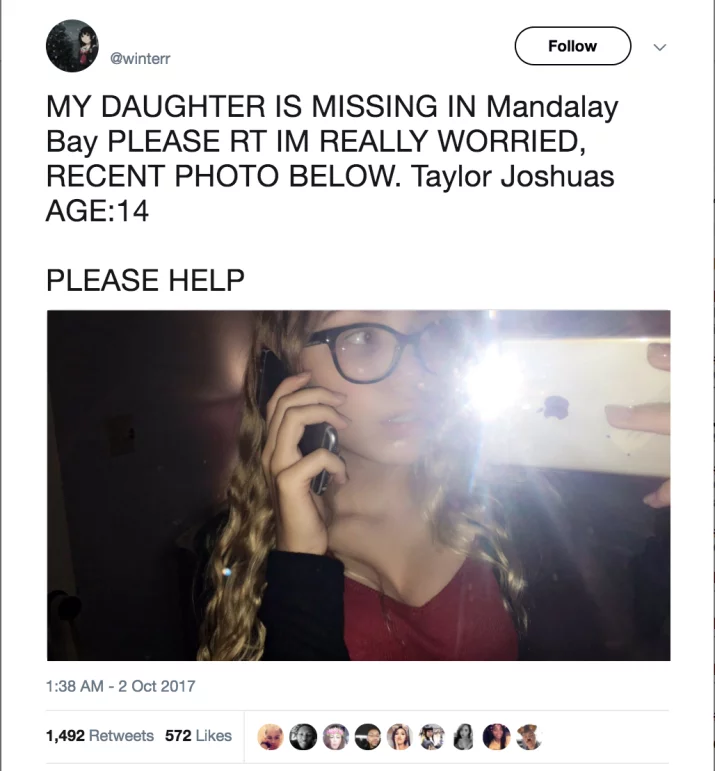Open the last liker's avatar

(529, 737)
